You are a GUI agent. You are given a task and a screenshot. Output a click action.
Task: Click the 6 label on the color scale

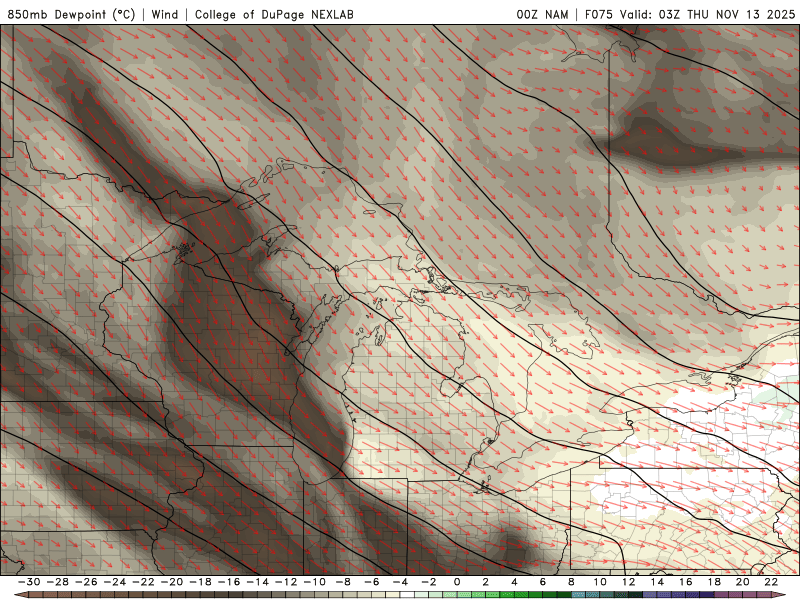[542, 582]
